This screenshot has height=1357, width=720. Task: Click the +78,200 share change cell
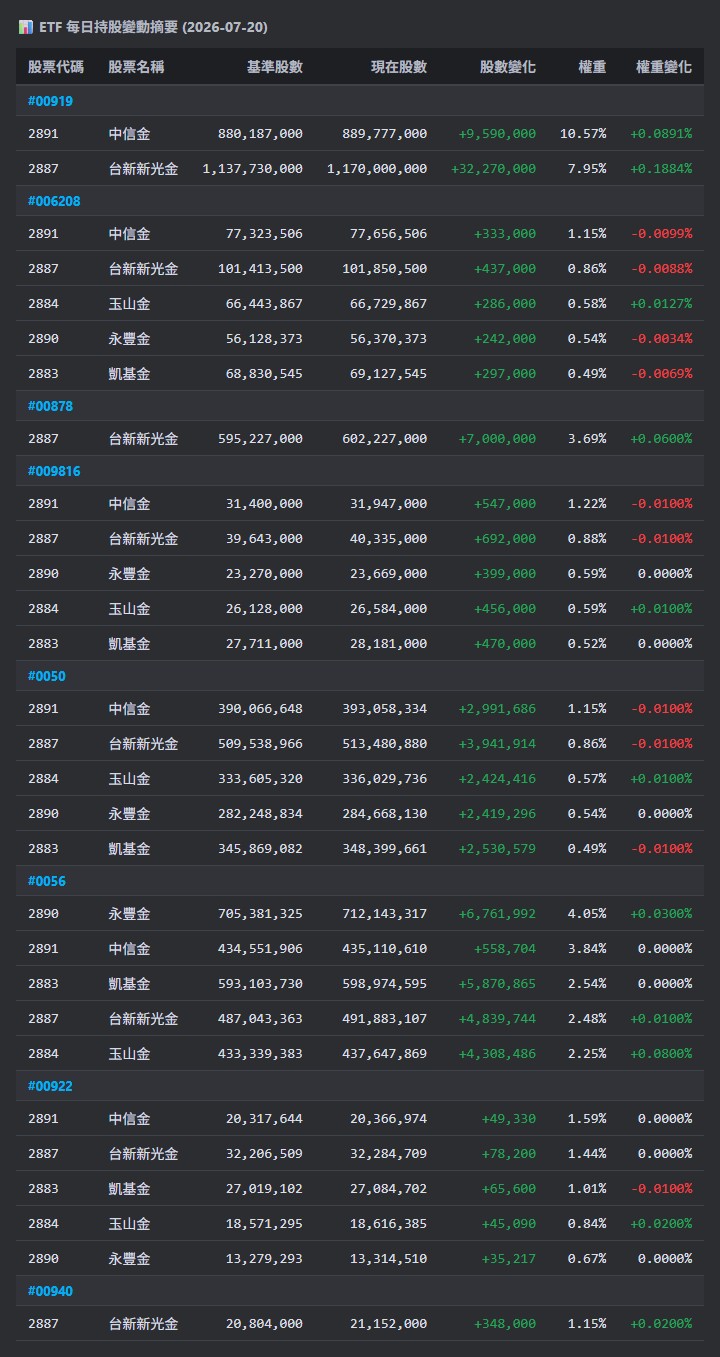(x=509, y=1153)
